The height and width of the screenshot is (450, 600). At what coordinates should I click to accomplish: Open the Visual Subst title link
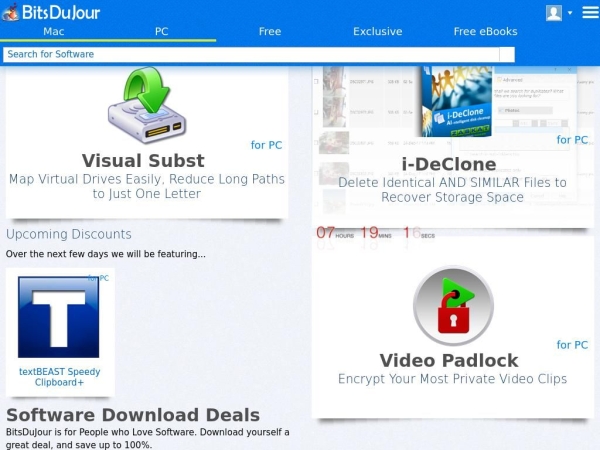(143, 160)
